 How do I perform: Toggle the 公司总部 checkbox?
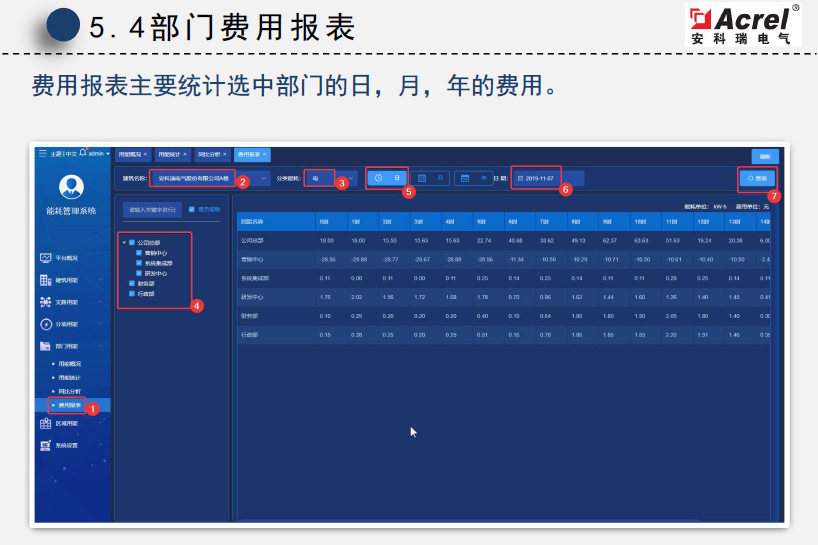pos(132,243)
